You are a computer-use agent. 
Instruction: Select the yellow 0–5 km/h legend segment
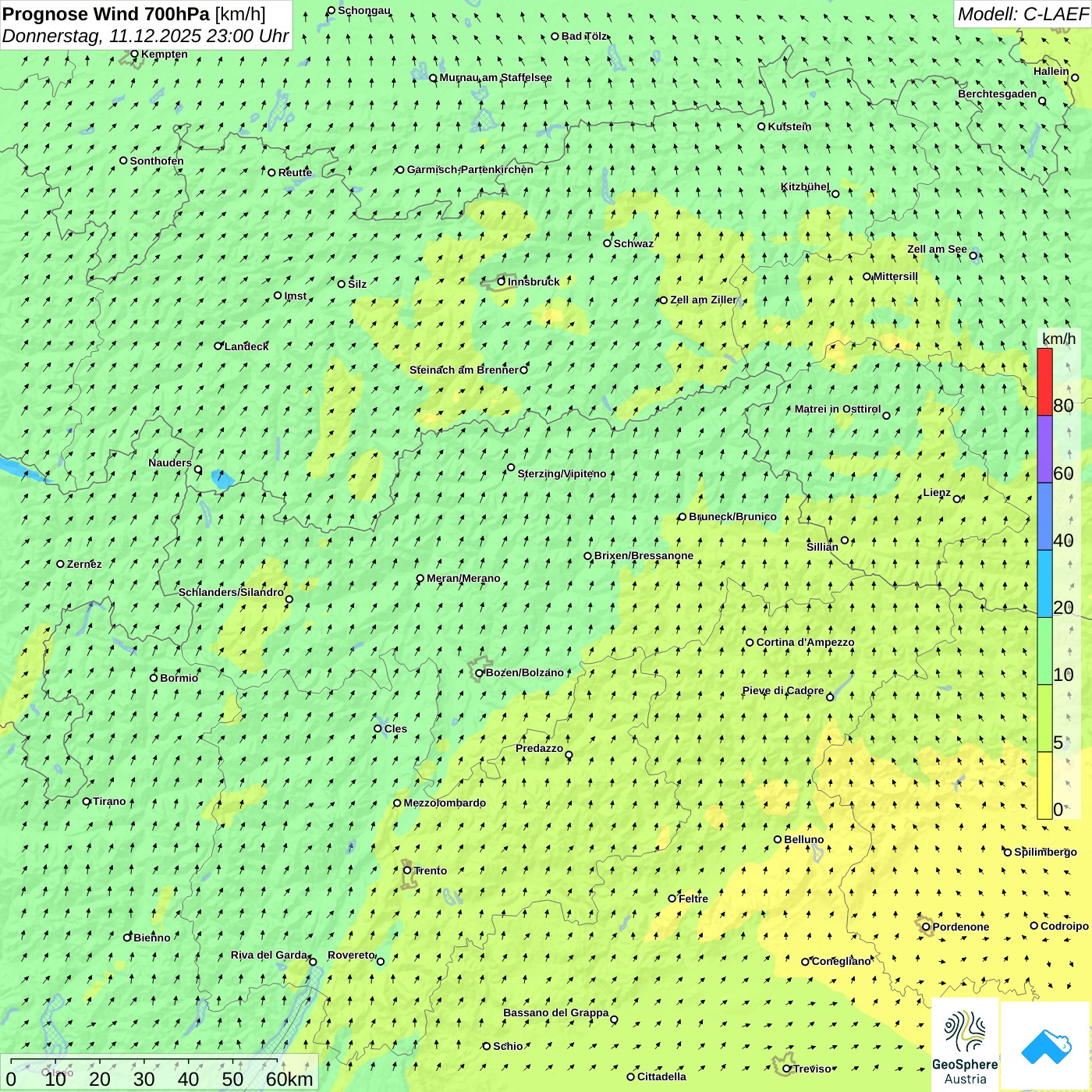pyautogui.click(x=1044, y=785)
